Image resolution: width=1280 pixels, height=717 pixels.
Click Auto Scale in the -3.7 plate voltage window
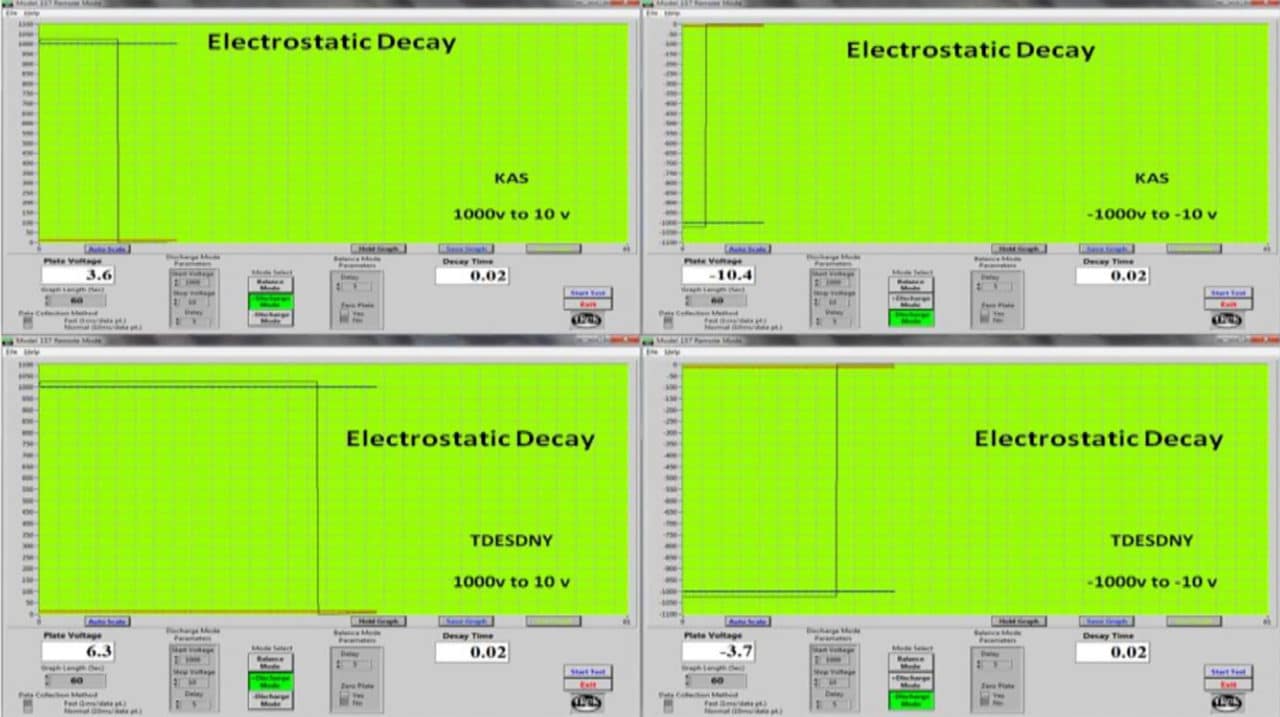[748, 621]
